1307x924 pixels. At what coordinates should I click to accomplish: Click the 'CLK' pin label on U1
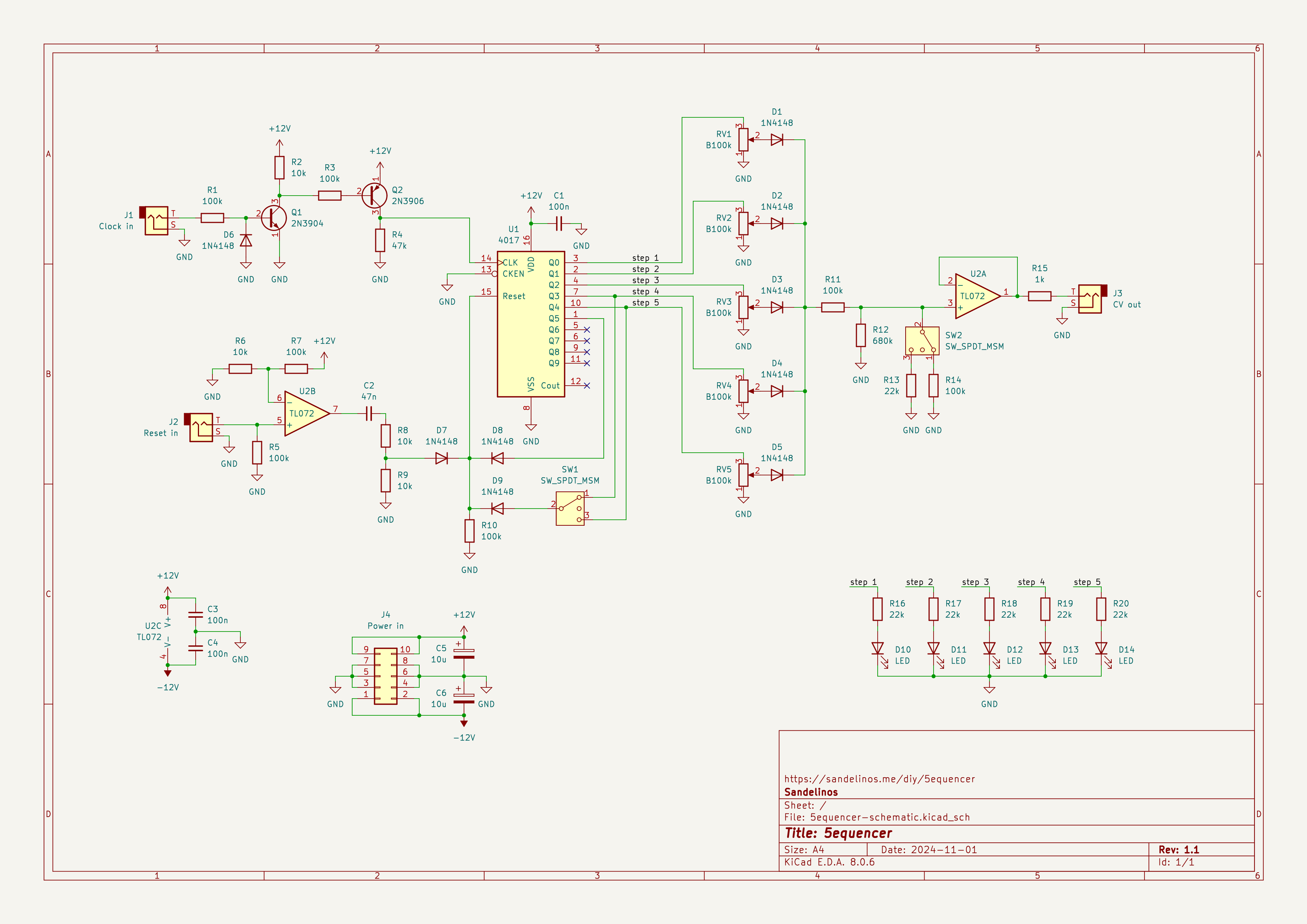(510, 263)
